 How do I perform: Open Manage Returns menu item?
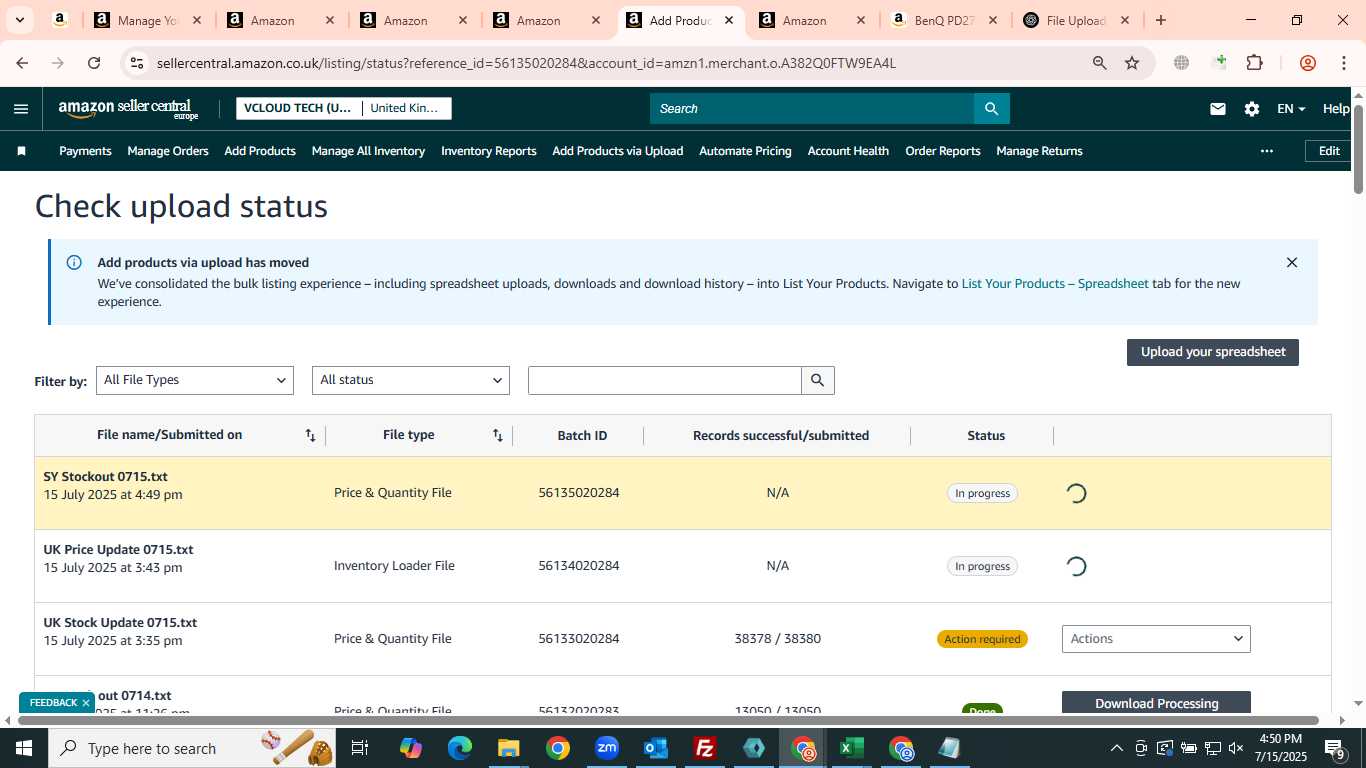pyautogui.click(x=1039, y=151)
